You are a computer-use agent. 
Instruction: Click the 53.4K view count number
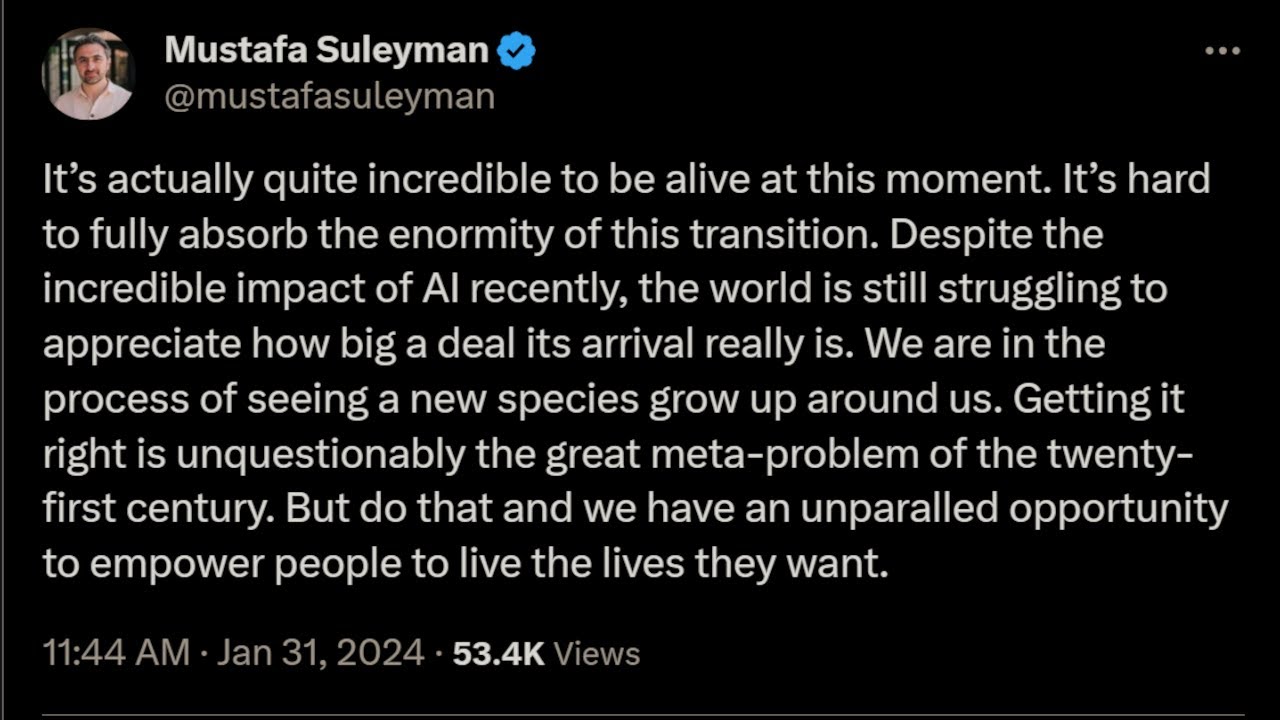click(498, 653)
